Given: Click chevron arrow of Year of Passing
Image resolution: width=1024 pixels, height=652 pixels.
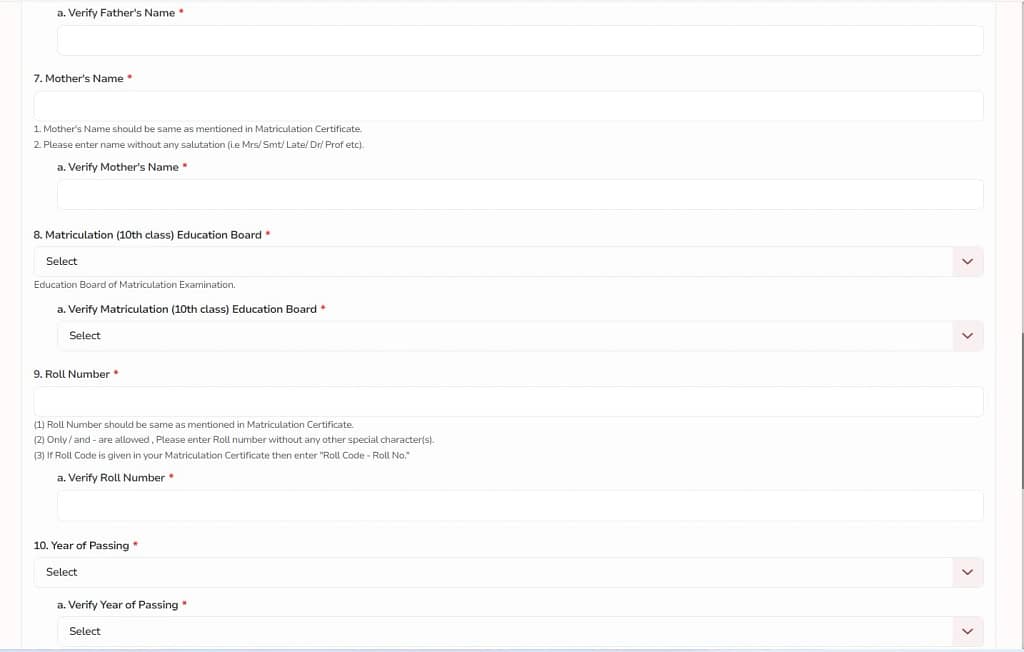Looking at the screenshot, I should tap(966, 573).
